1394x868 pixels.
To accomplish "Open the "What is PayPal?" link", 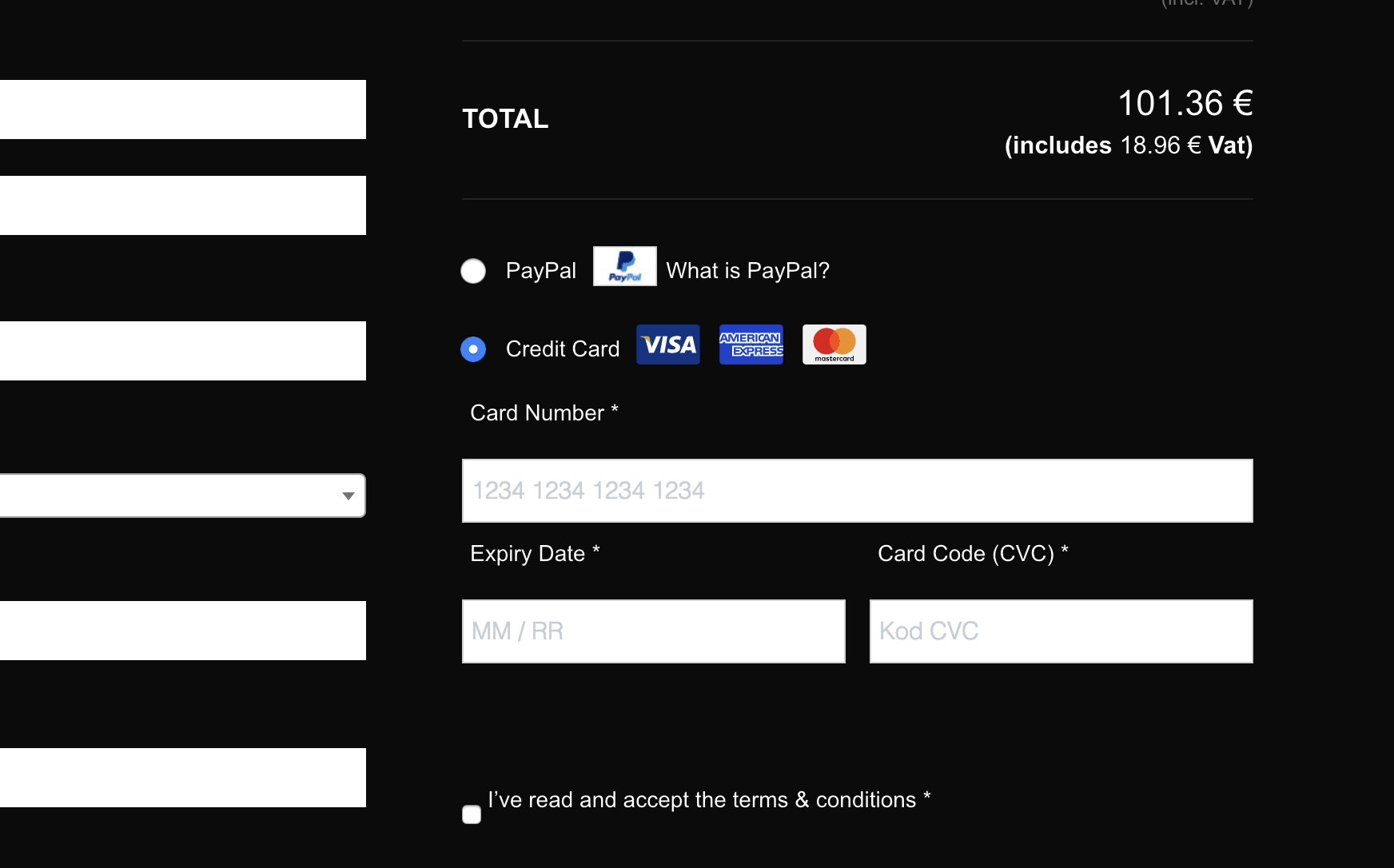I will pyautogui.click(x=747, y=271).
